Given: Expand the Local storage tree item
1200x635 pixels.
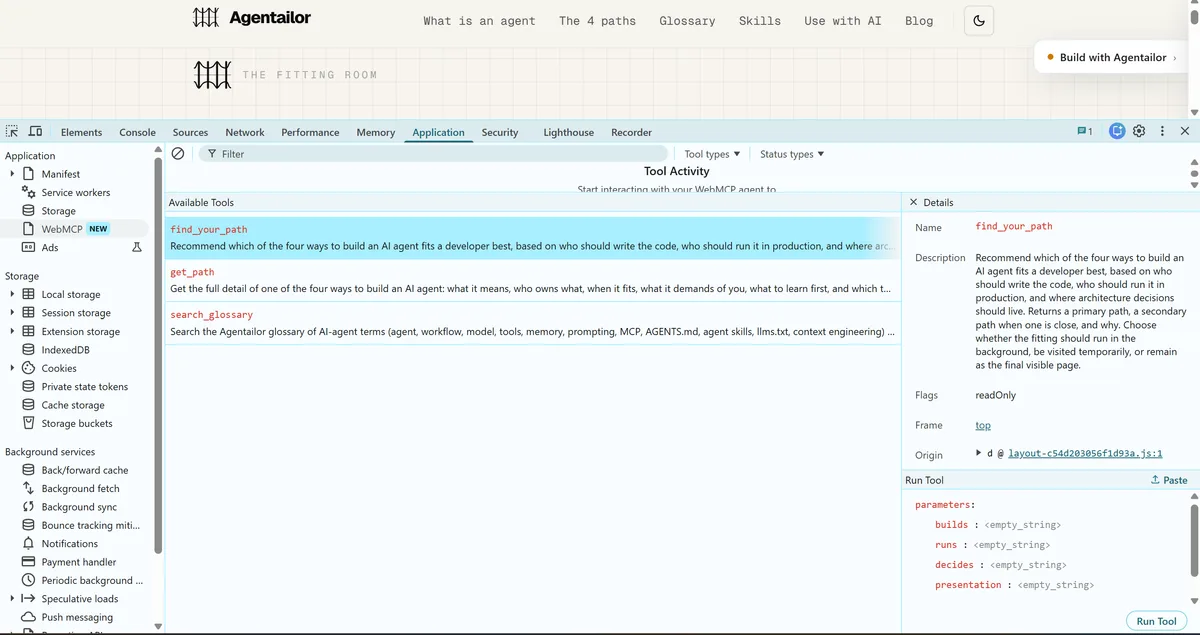Looking at the screenshot, I should [12, 294].
